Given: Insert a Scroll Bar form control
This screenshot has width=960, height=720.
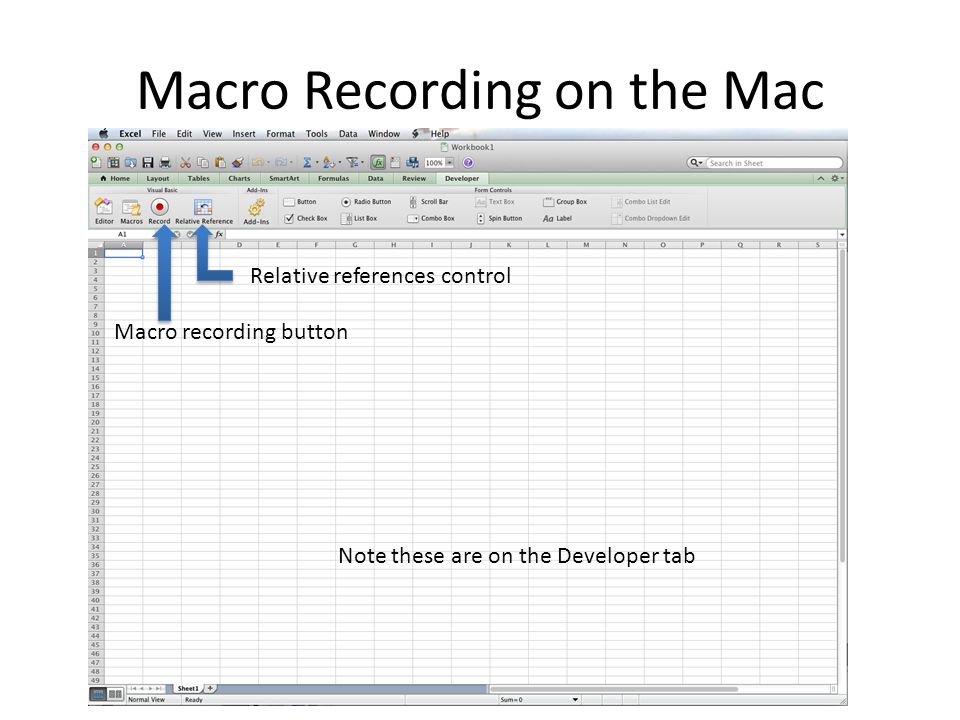Looking at the screenshot, I should tap(429, 201).
